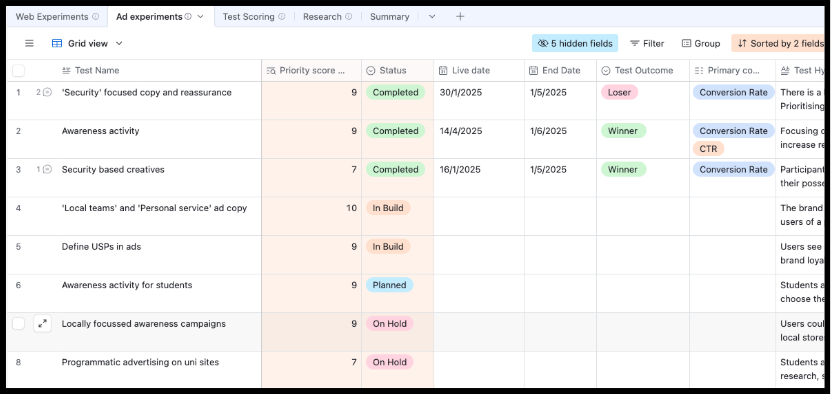Image resolution: width=834 pixels, height=394 pixels.
Task: Select the 'Security' focused copy and reassurance cell
Action: coord(160,100)
